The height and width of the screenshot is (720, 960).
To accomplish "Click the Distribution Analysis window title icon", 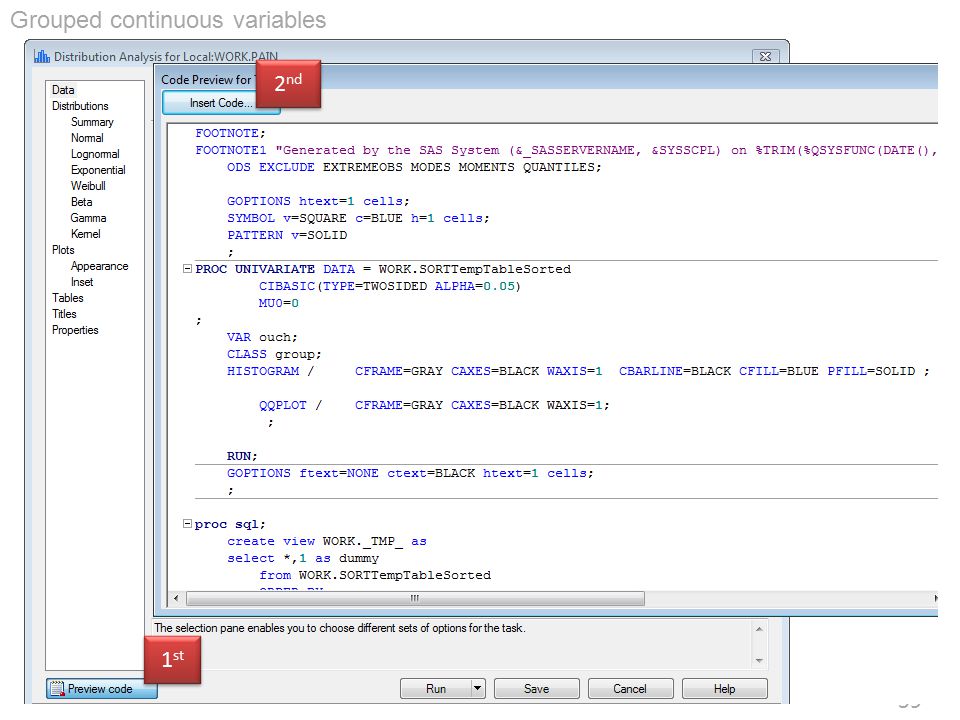I will point(42,56).
